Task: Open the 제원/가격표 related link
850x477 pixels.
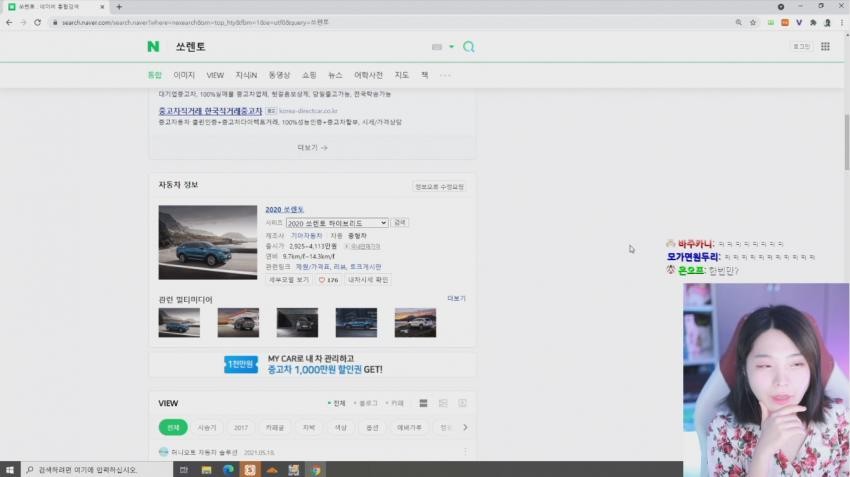Action: [x=312, y=267]
